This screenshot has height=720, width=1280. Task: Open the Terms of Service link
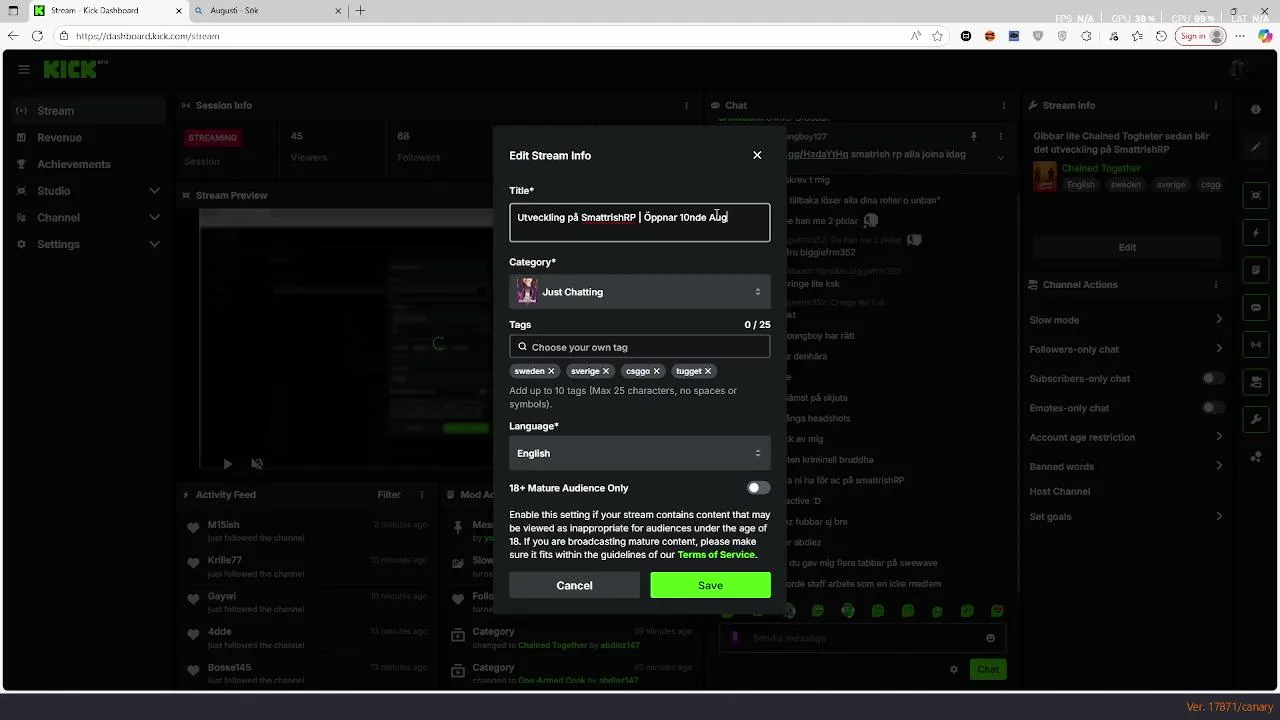tap(716, 554)
